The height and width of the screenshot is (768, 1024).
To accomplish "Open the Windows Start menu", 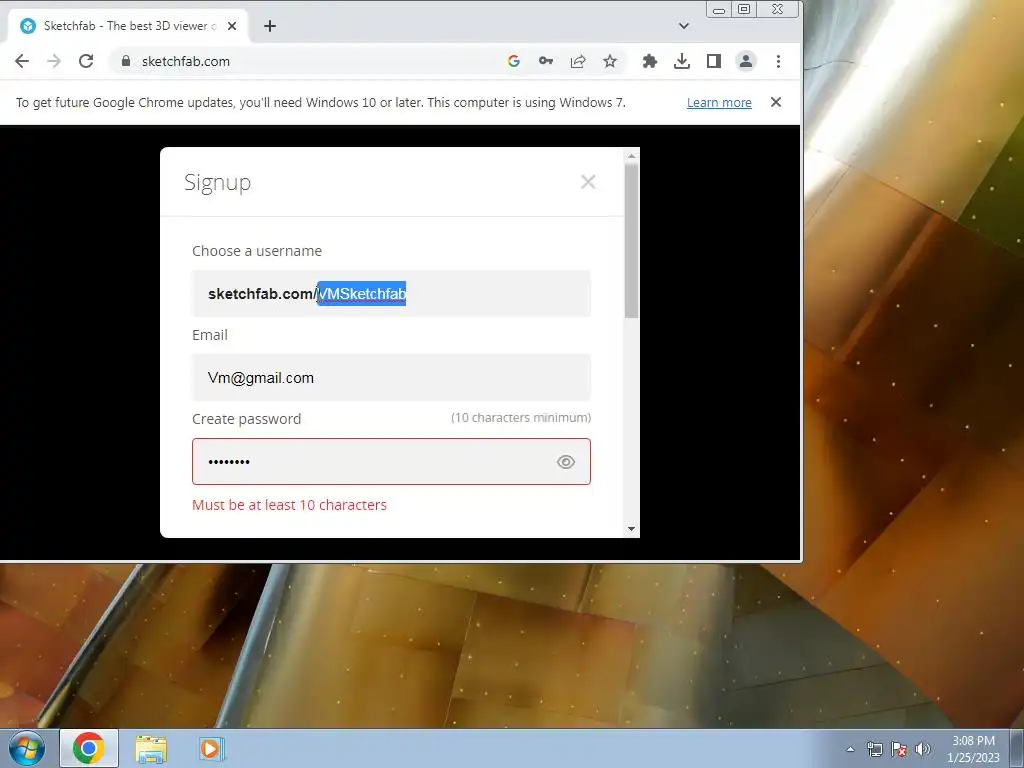I will [x=26, y=748].
